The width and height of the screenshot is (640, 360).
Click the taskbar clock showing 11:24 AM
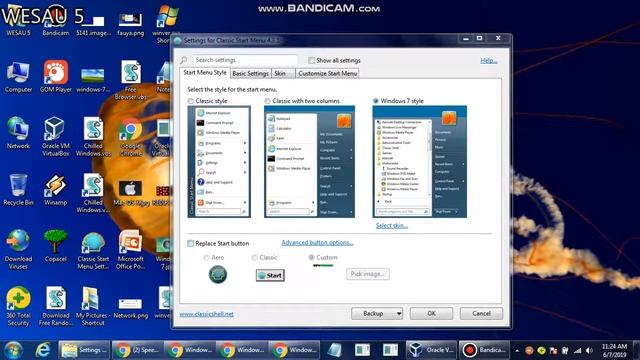point(614,350)
